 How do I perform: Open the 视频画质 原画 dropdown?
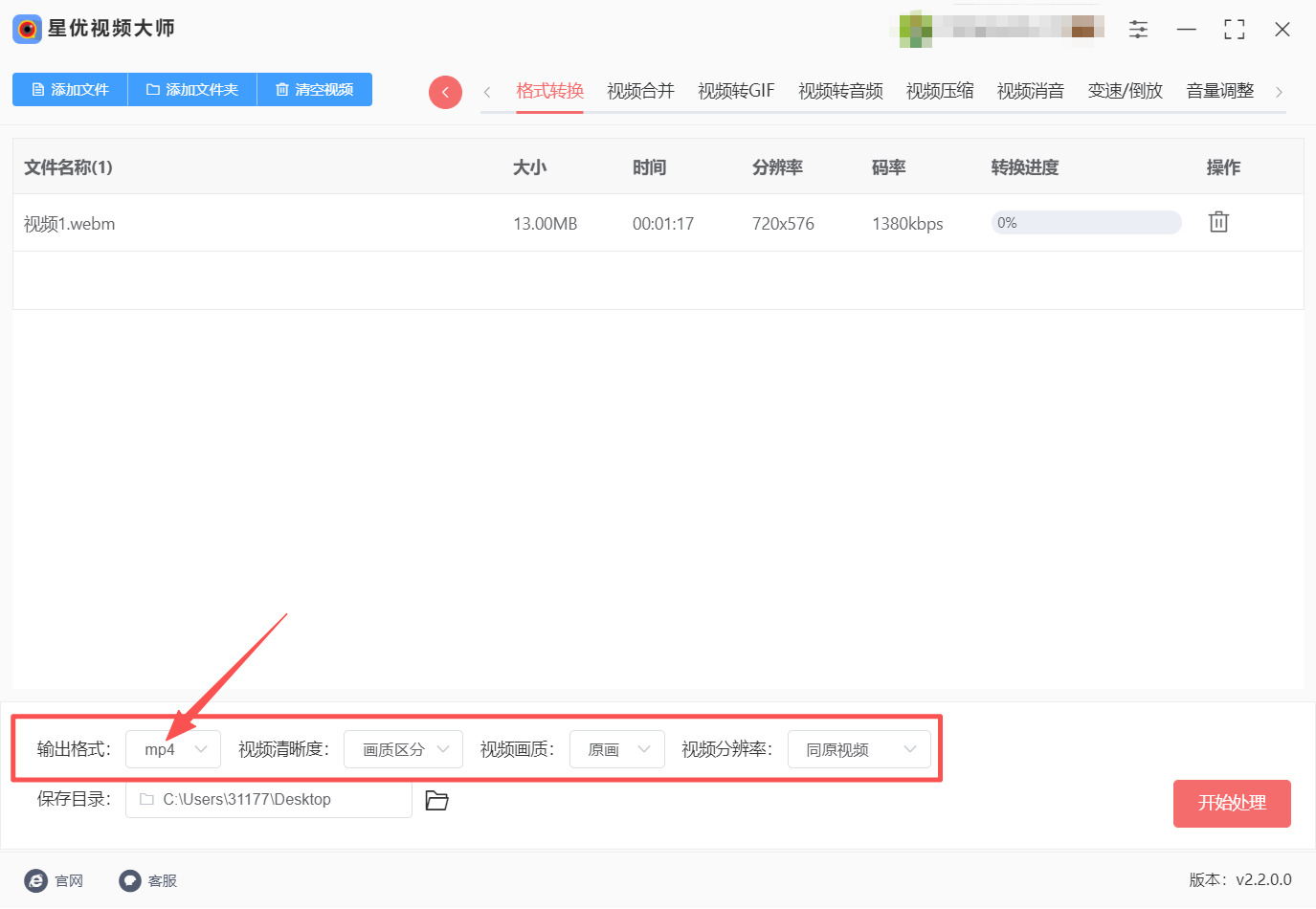tap(616, 749)
